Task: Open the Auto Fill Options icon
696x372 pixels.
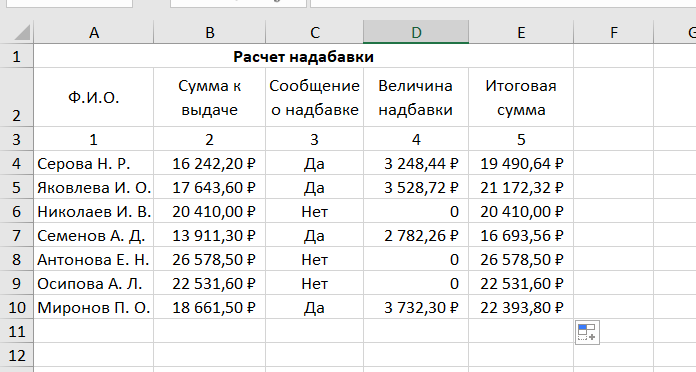Action: tap(587, 332)
